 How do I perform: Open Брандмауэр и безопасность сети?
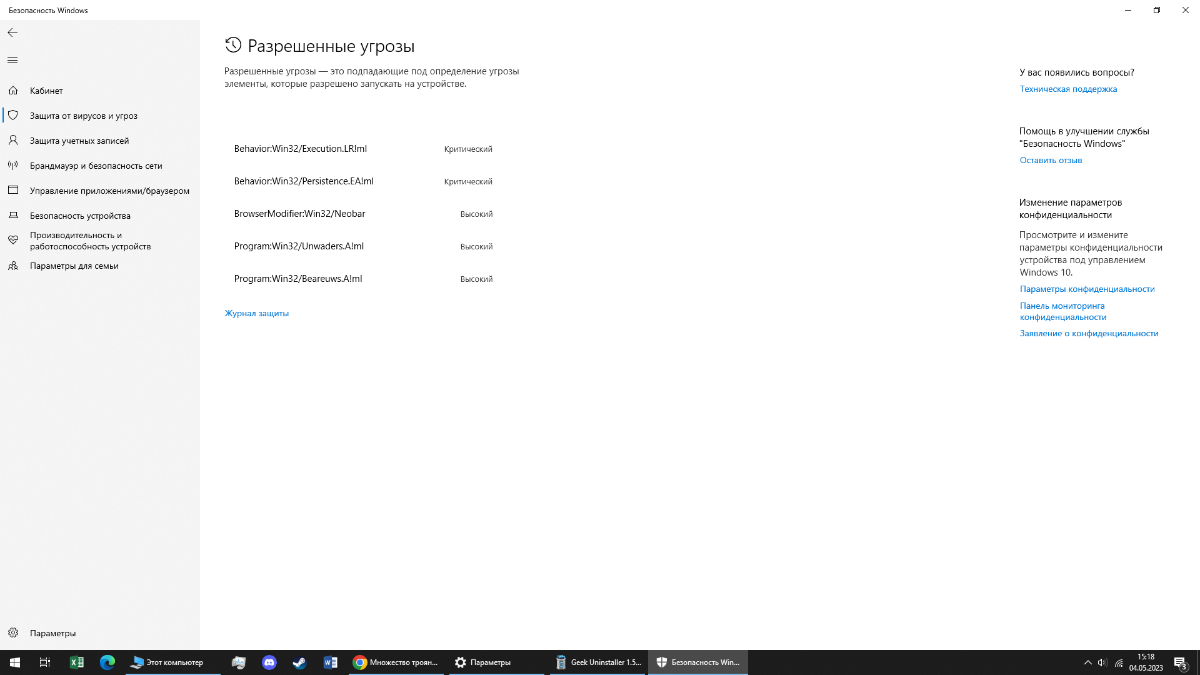(100, 166)
